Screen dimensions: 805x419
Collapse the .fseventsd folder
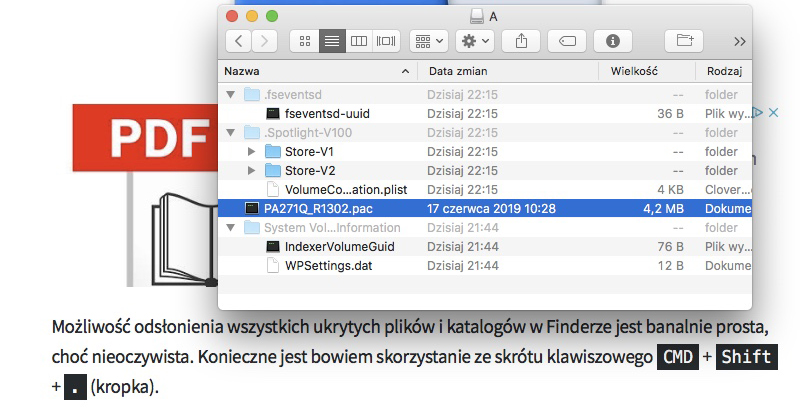tap(232, 95)
